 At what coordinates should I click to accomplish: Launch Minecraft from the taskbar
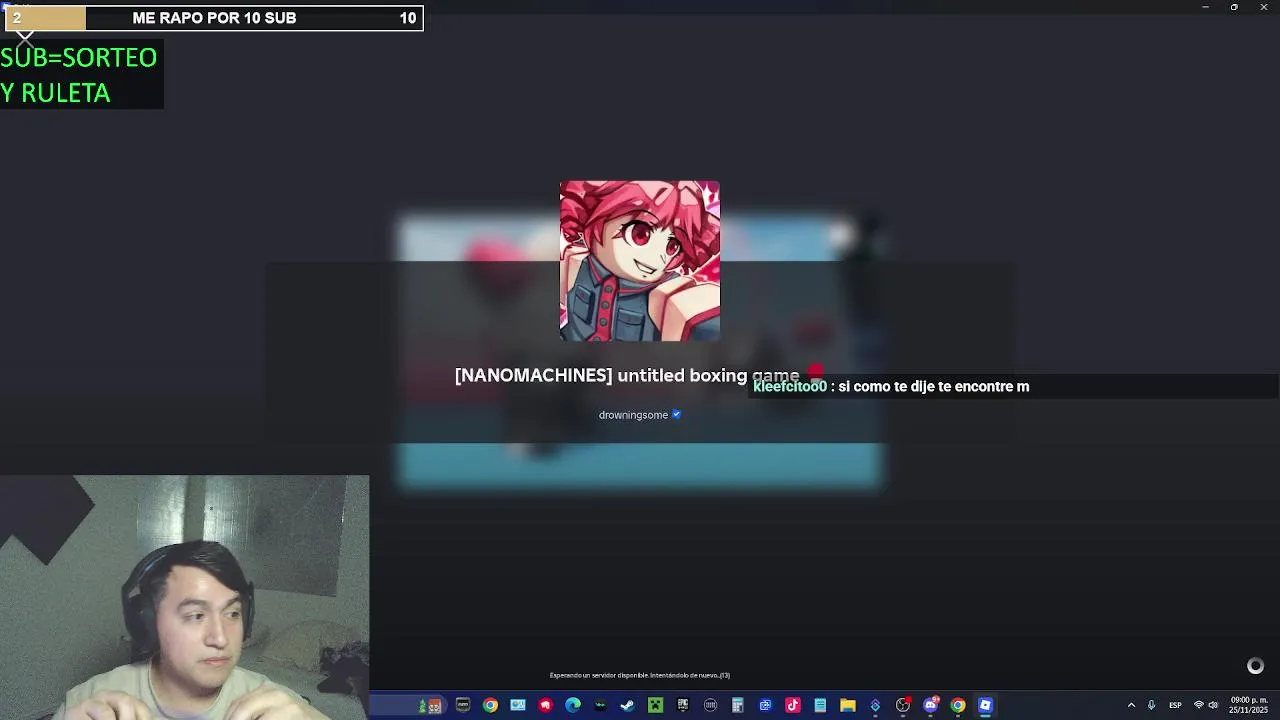(x=655, y=705)
